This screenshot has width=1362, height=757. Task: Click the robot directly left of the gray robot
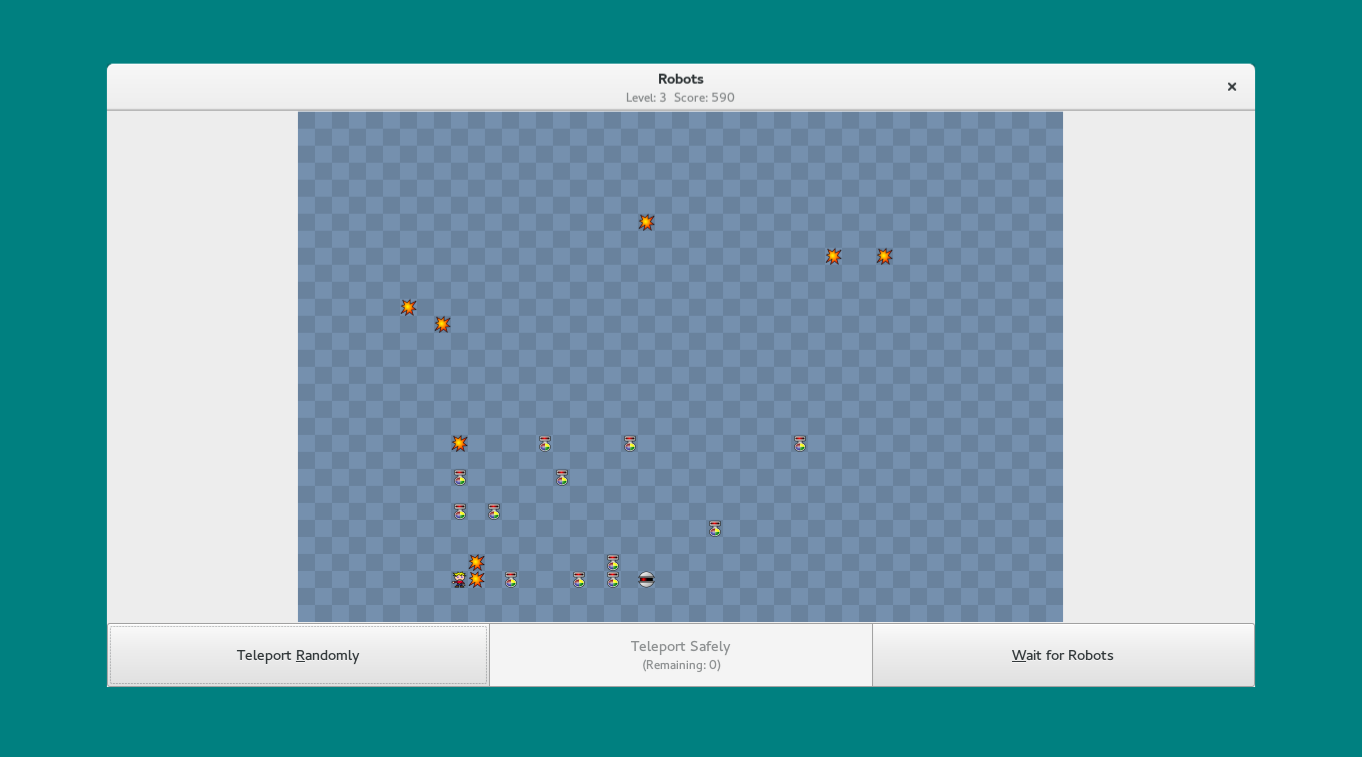(612, 579)
